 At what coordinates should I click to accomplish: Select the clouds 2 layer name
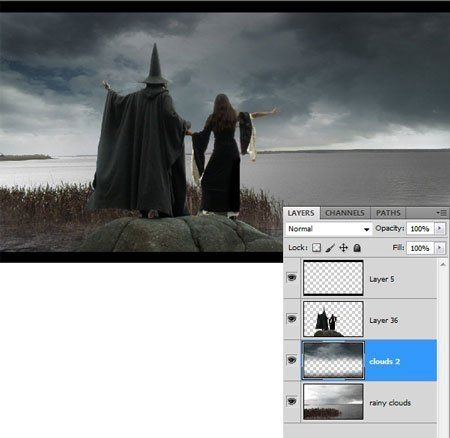click(384, 361)
